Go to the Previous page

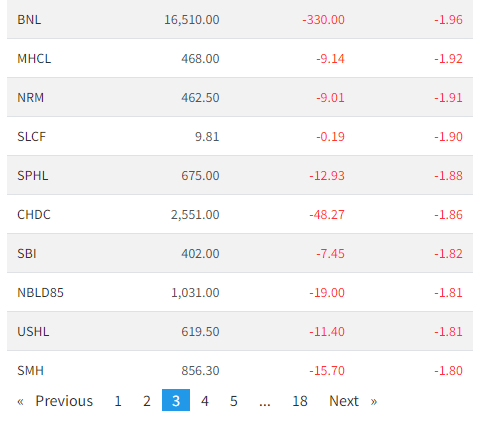tap(55, 400)
